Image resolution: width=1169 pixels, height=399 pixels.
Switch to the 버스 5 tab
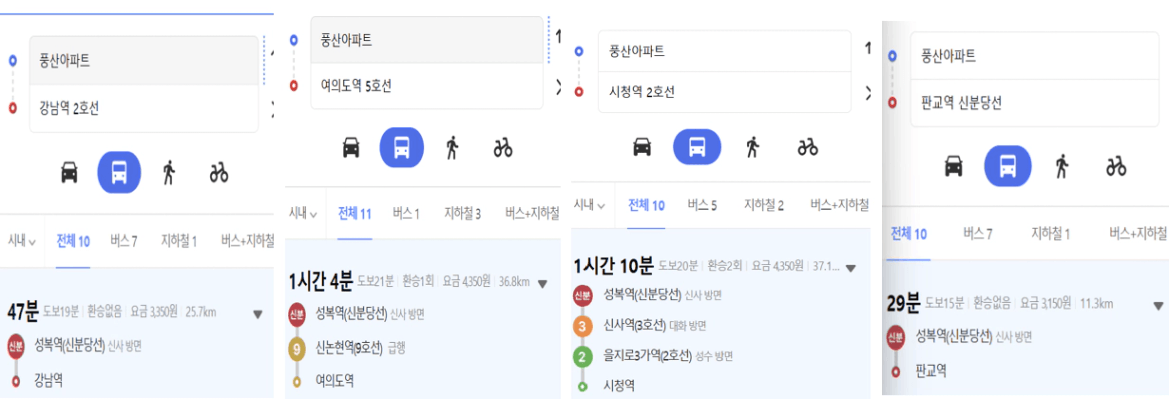tap(702, 205)
